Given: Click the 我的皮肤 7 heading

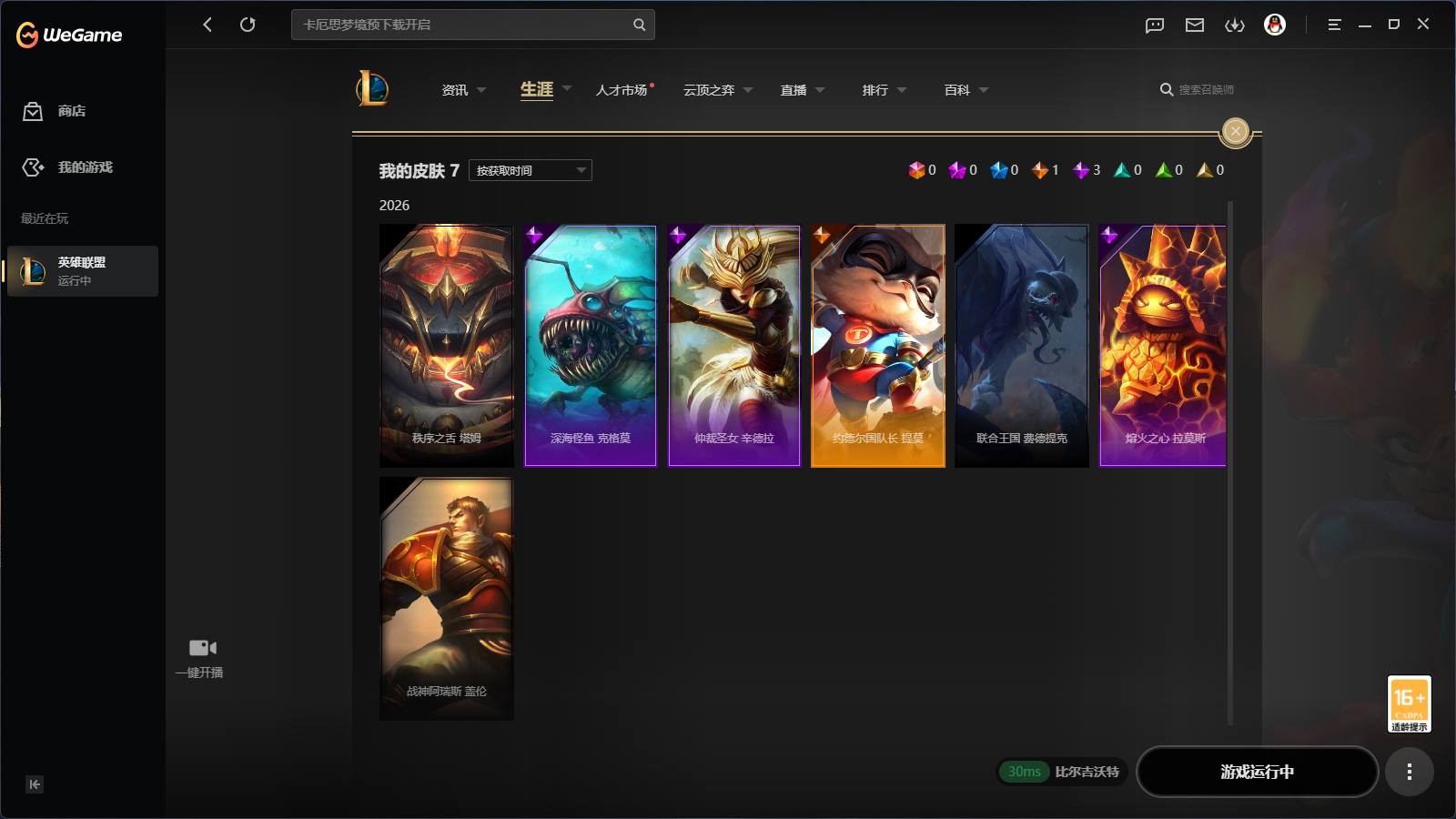Looking at the screenshot, I should (419, 171).
